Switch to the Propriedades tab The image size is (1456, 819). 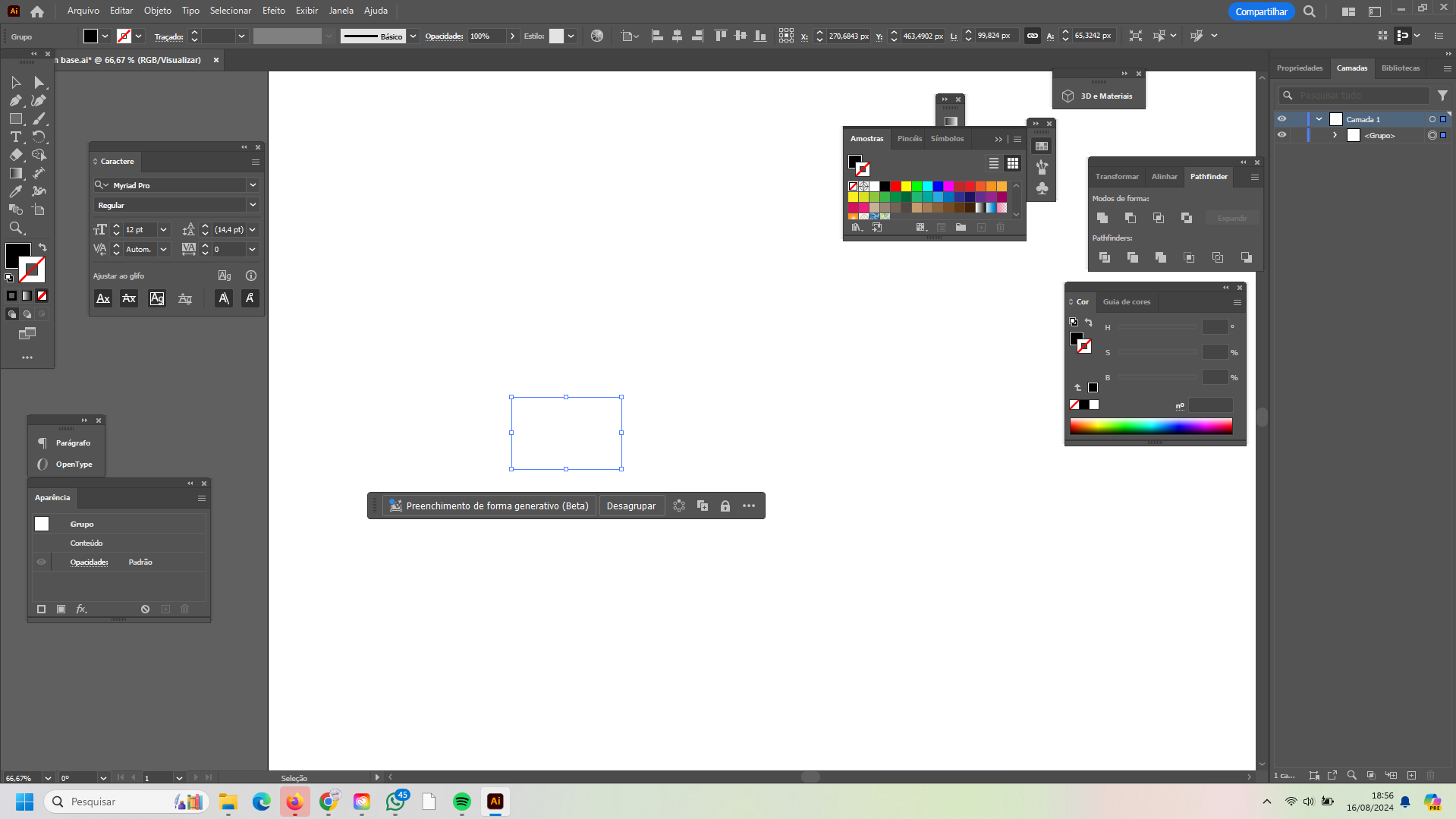click(1300, 68)
